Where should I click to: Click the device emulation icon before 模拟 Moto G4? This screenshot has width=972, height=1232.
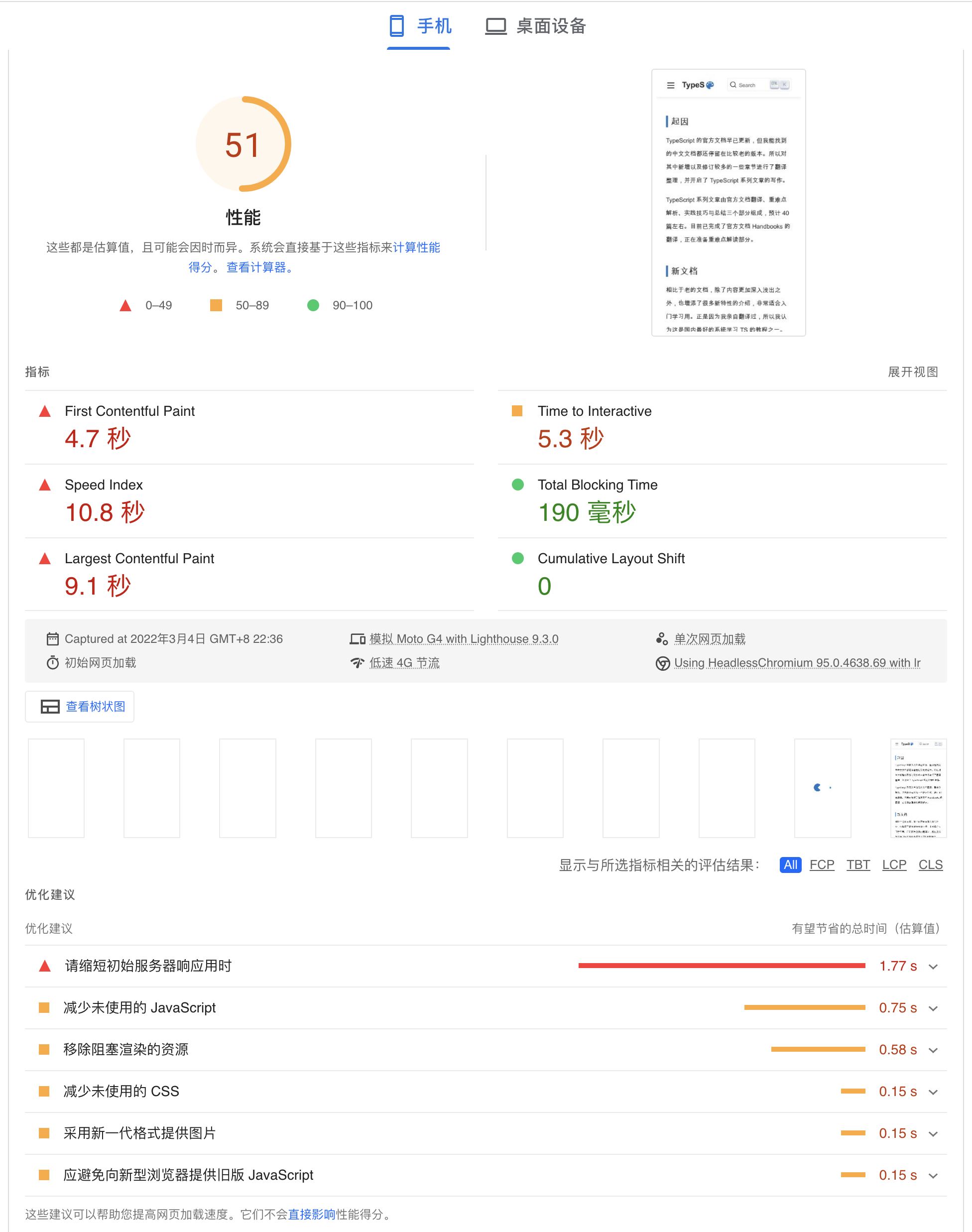pos(357,638)
